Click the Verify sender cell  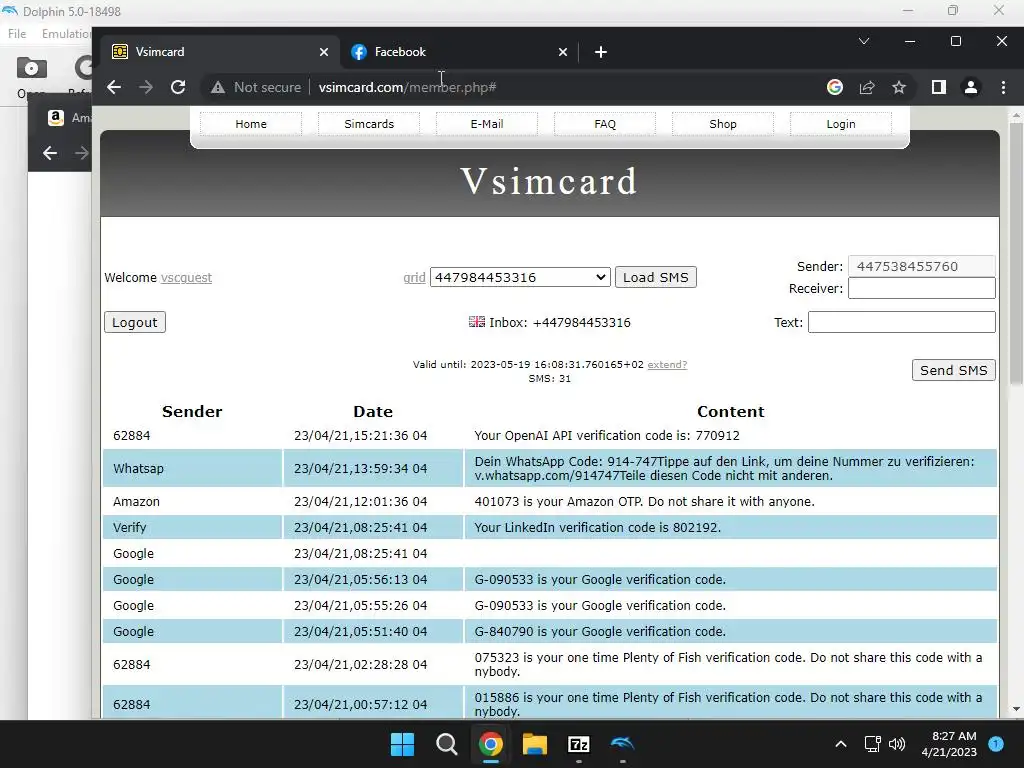point(192,527)
